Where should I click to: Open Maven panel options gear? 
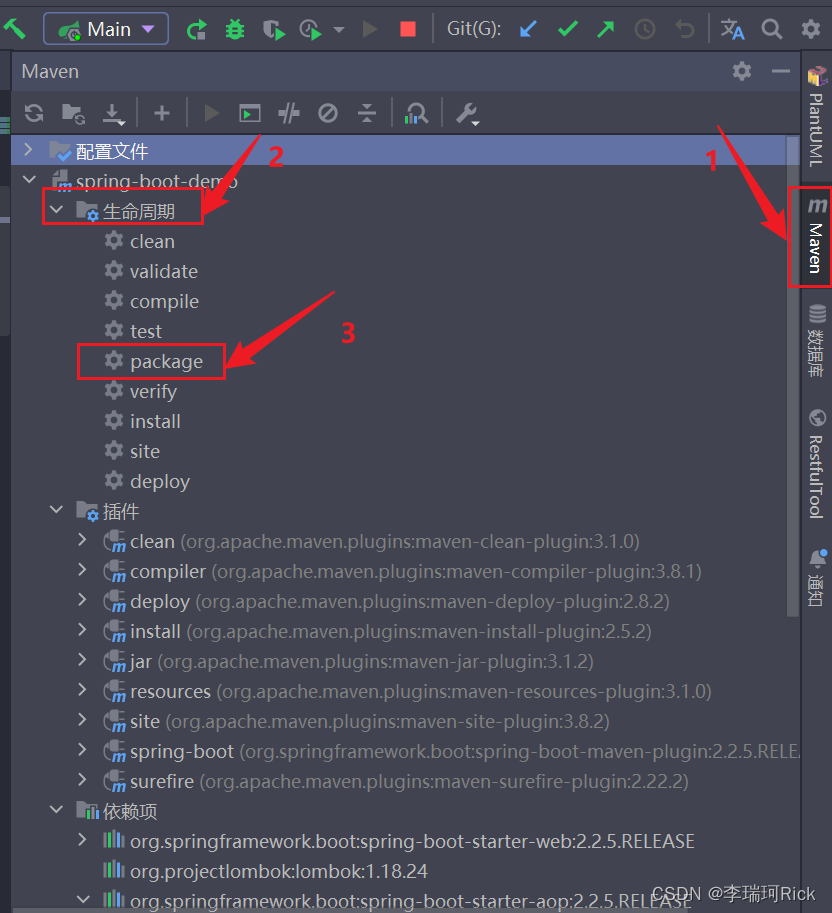pyautogui.click(x=742, y=71)
